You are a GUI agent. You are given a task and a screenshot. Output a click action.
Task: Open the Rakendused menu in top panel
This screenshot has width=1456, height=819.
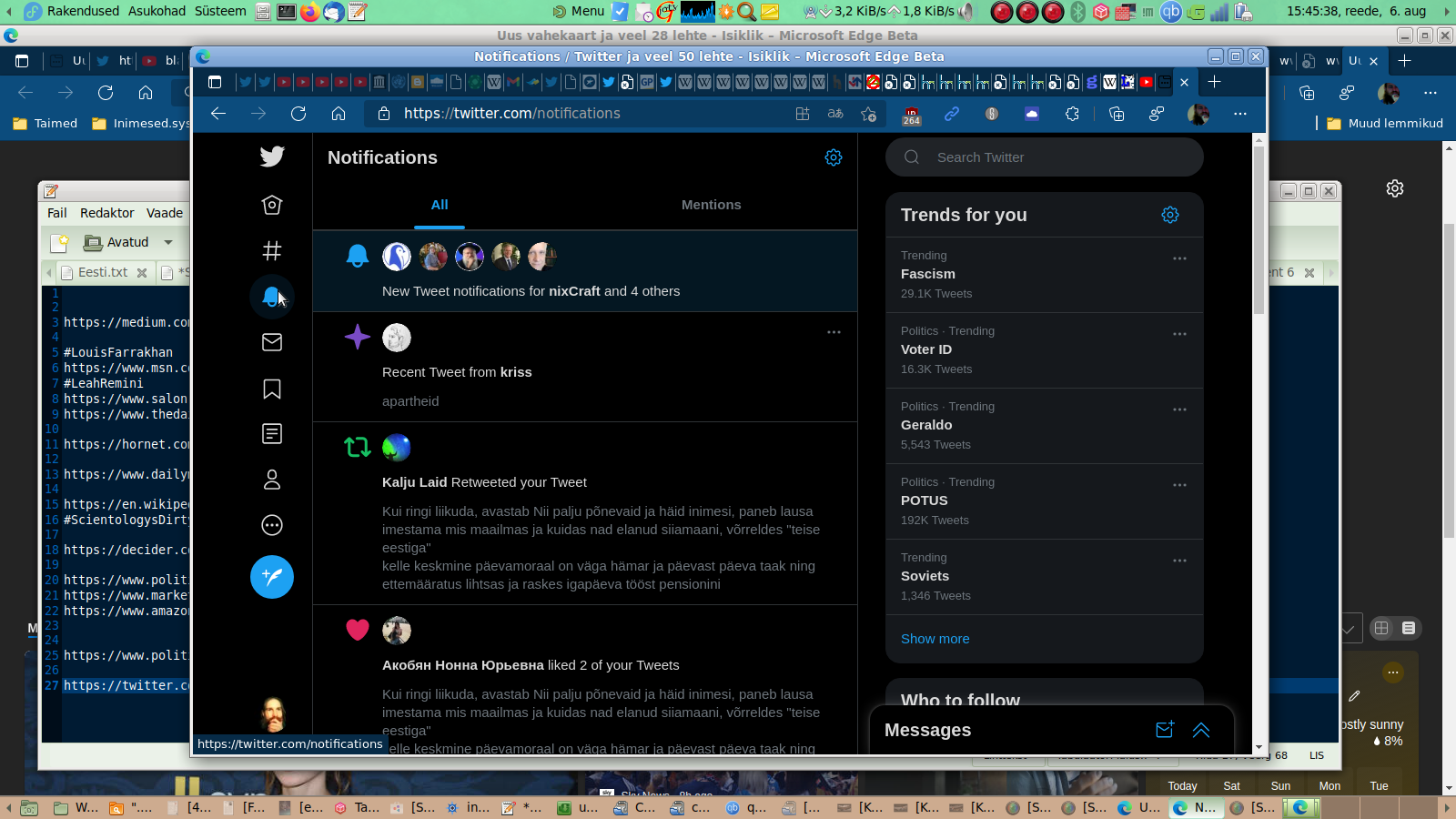[x=83, y=11]
